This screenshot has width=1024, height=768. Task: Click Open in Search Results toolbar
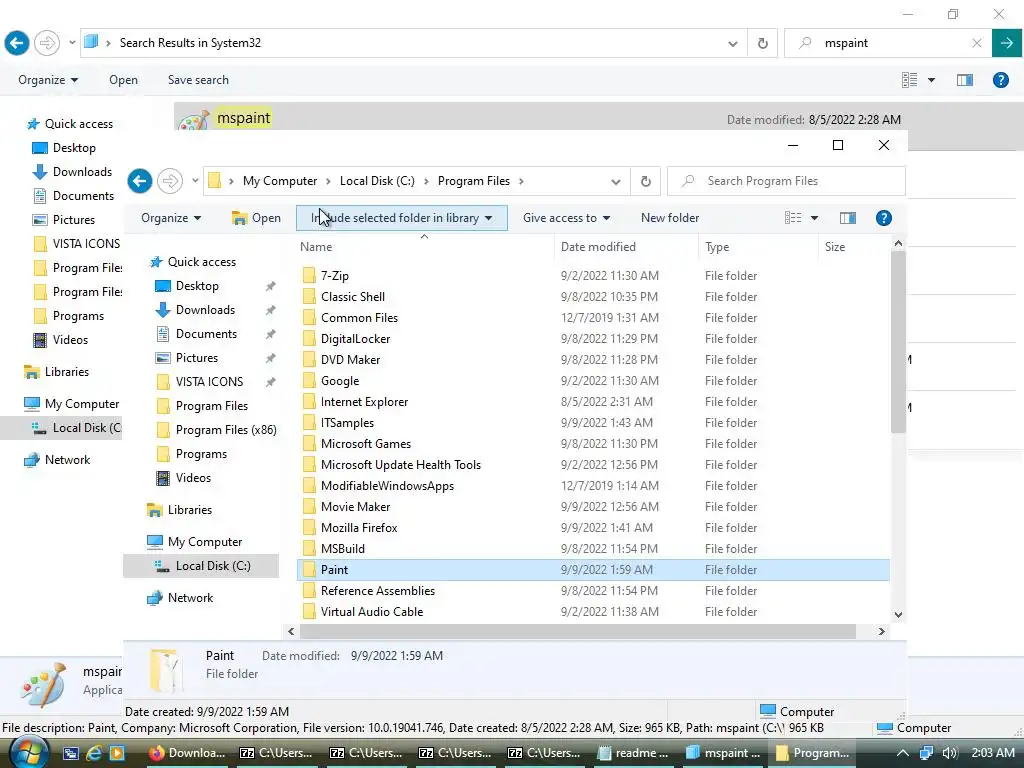123,80
